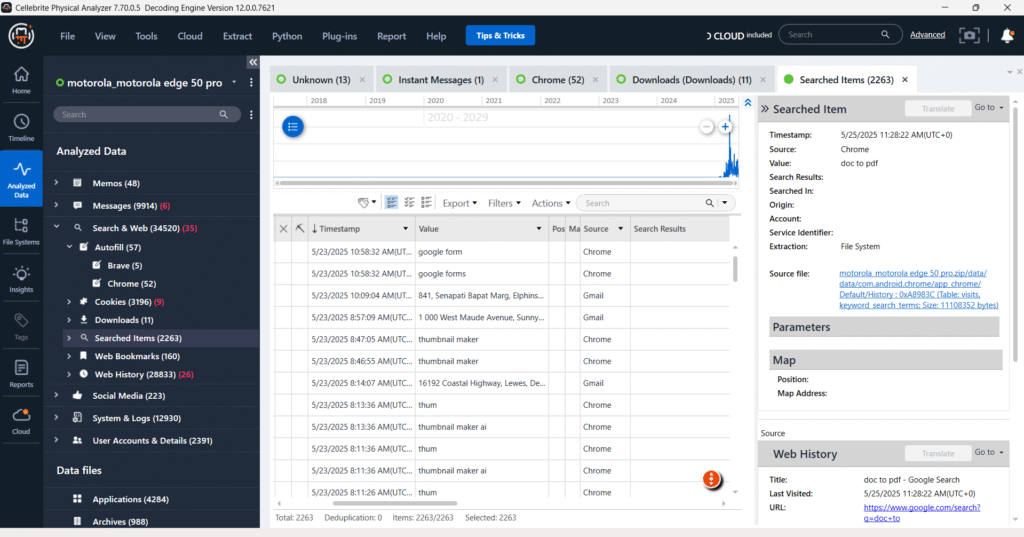Switch to the Downloads (Downloads) (11) tab
The height and width of the screenshot is (537, 1024).
click(692, 80)
